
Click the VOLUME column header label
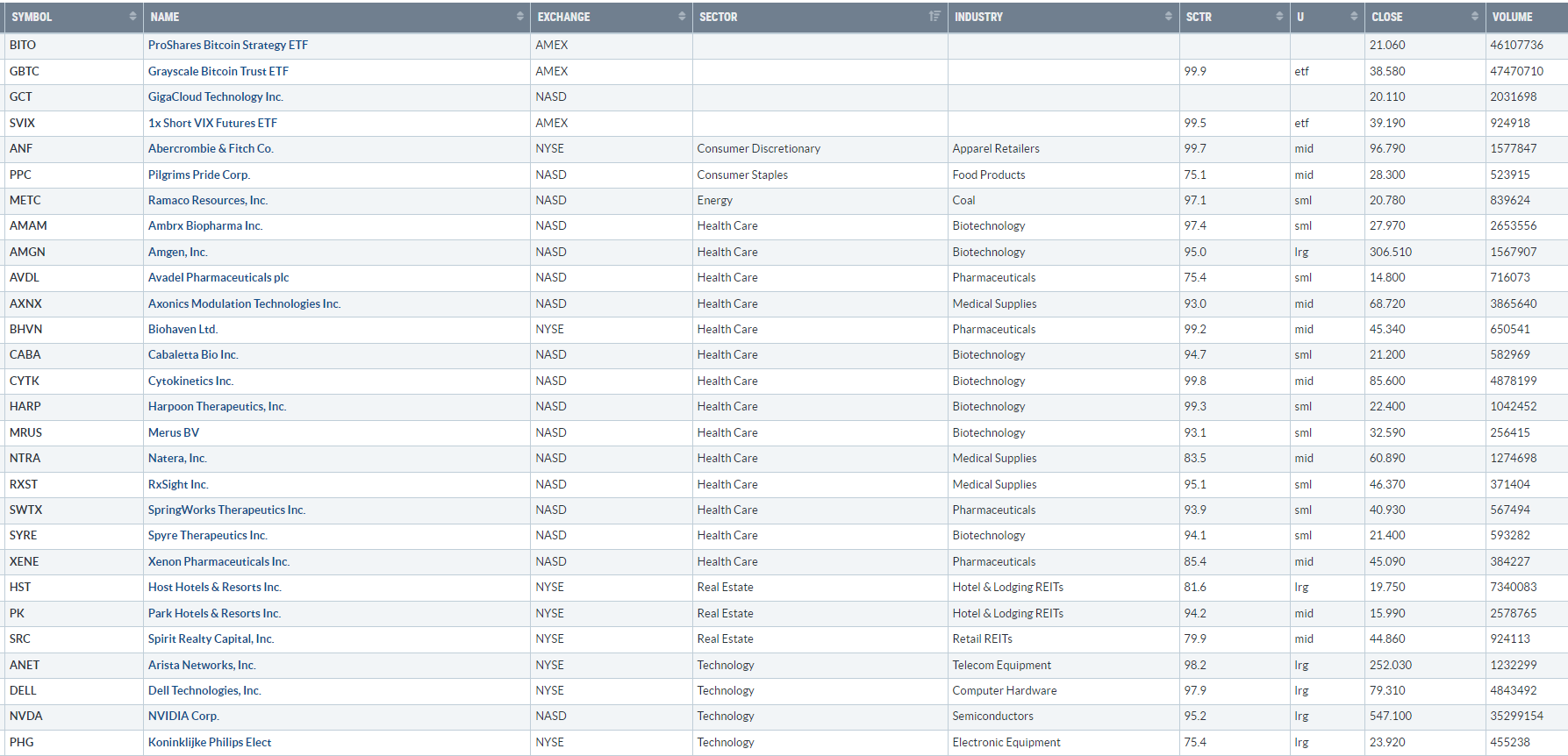pos(1513,17)
